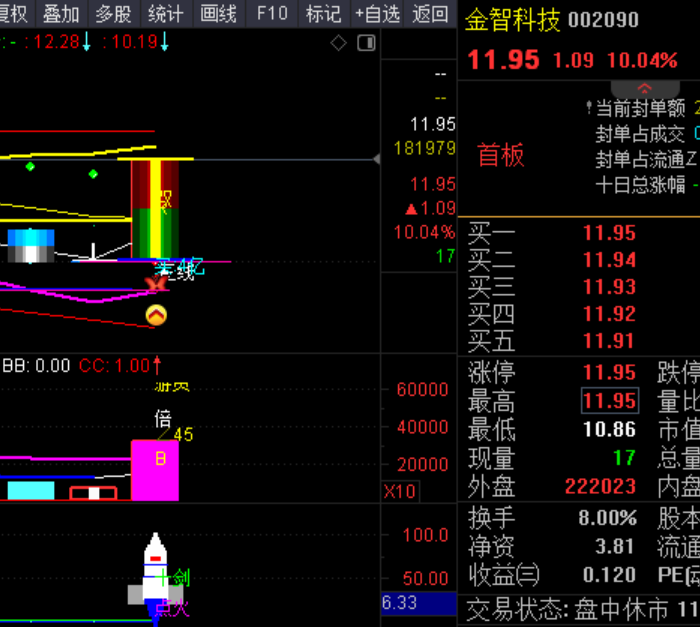
Task: Click the 净资 value 3.81
Action: pos(615,546)
